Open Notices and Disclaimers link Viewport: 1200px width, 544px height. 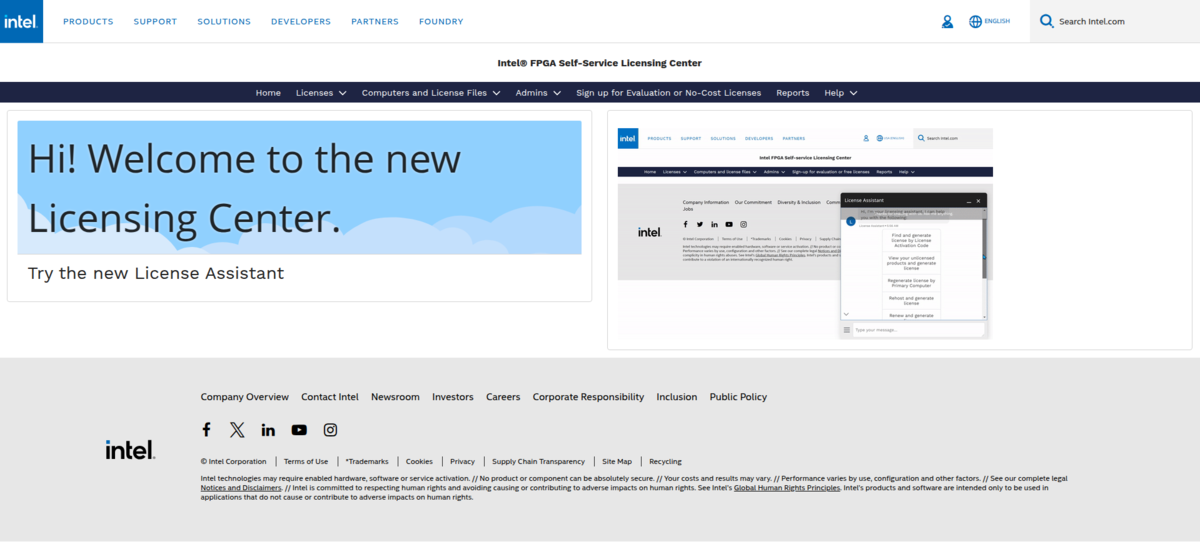coord(241,488)
